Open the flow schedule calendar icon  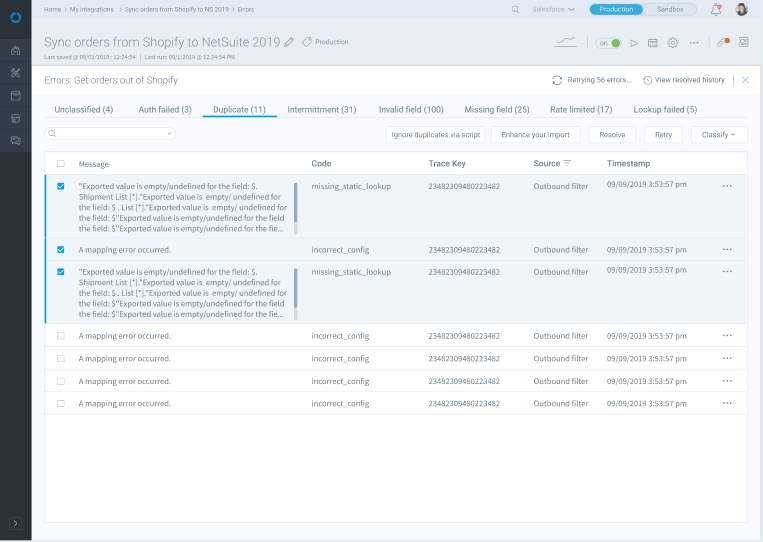click(652, 43)
